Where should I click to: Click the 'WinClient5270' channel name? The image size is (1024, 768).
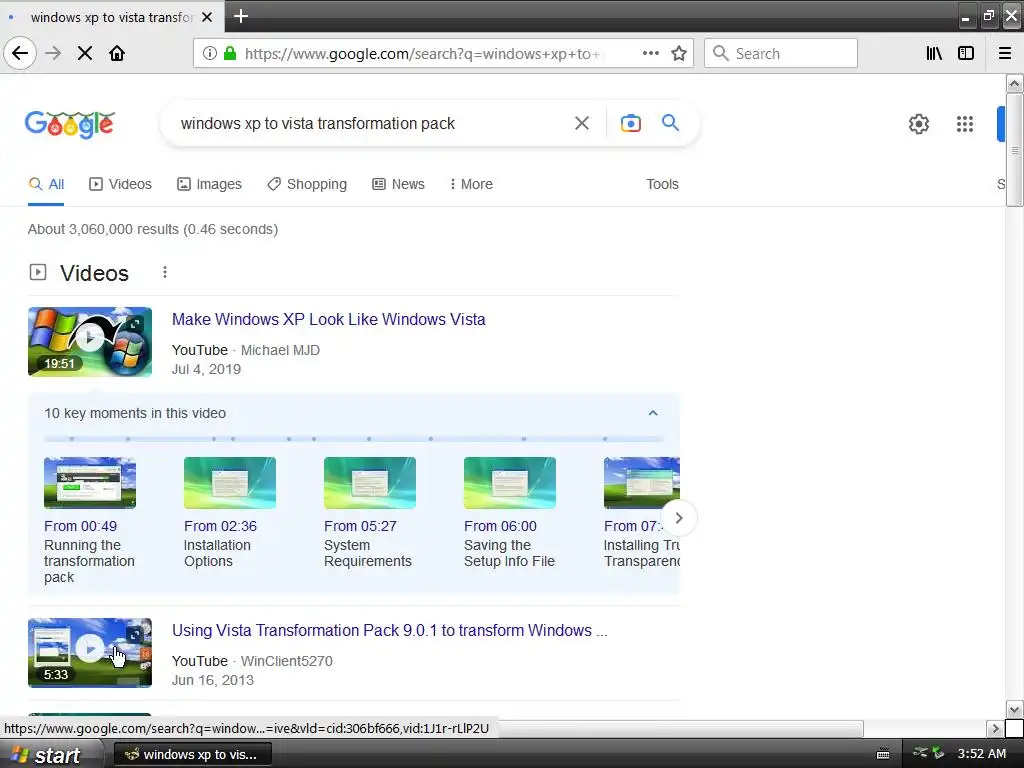point(287,661)
